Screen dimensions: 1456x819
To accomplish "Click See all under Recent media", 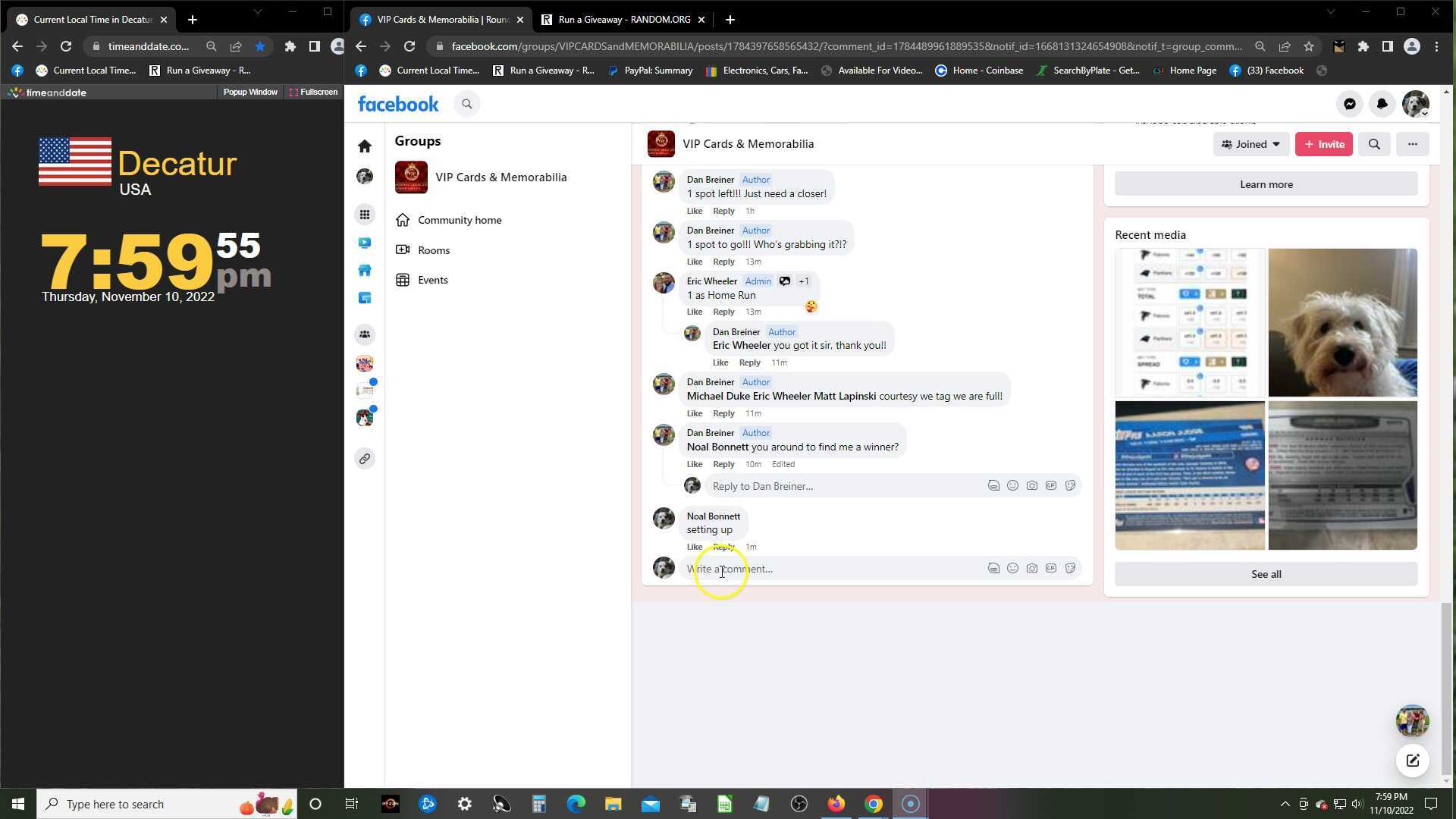I will click(1265, 574).
